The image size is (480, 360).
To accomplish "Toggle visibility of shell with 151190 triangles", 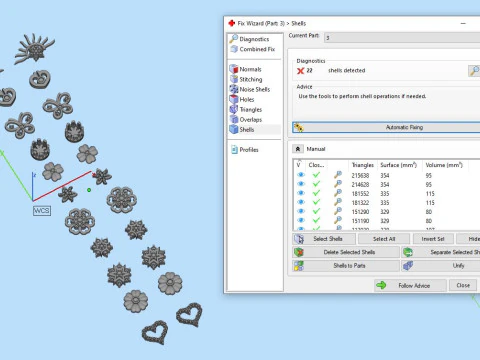I will click(301, 220).
